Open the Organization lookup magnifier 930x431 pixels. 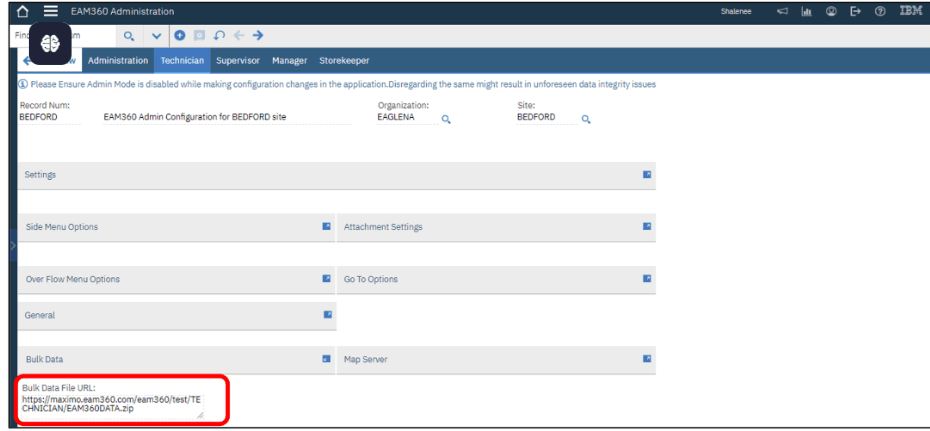446,119
